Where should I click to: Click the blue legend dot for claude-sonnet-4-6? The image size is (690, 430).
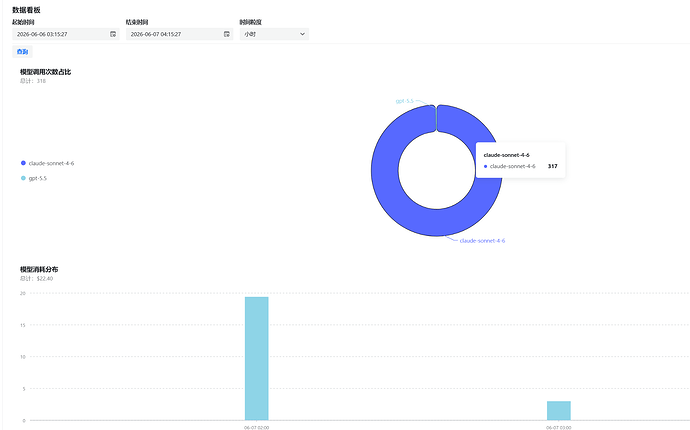(23, 163)
